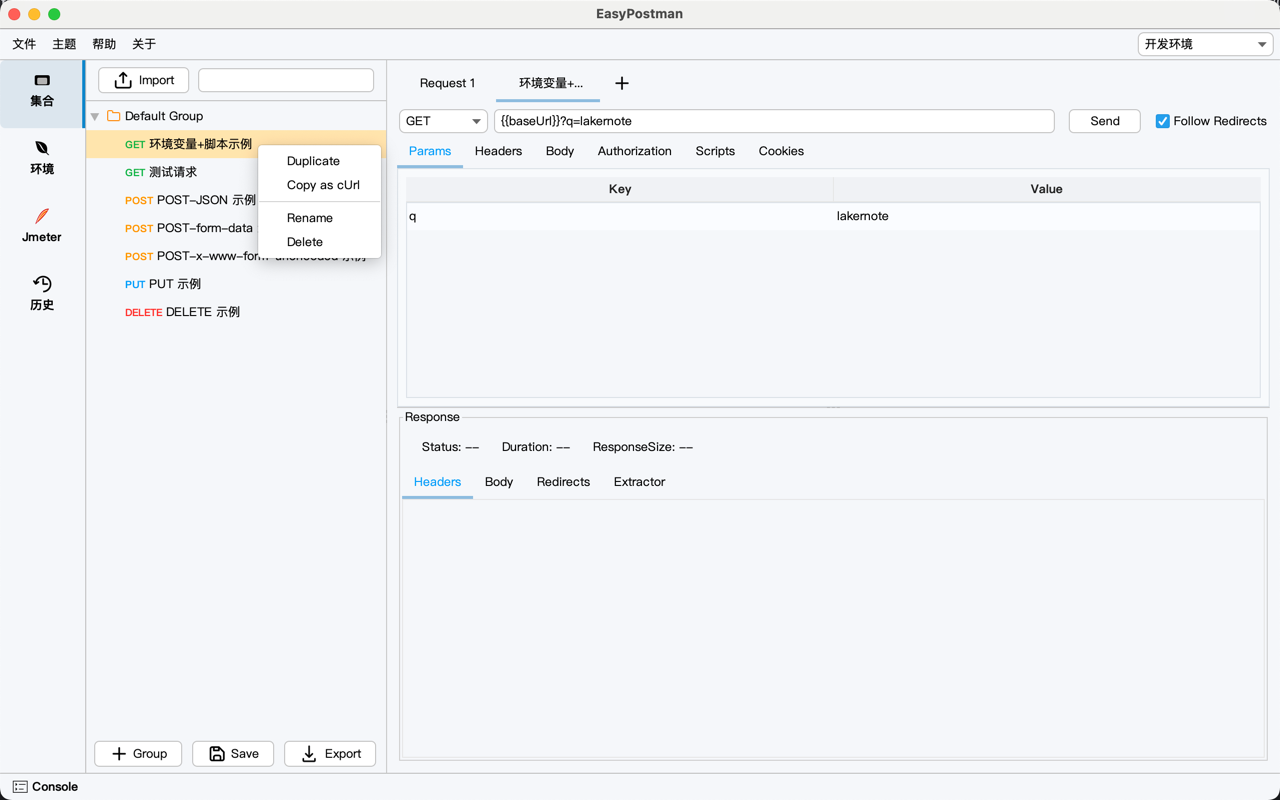Image resolution: width=1280 pixels, height=800 pixels.
Task: Click the Save button
Action: tap(233, 754)
